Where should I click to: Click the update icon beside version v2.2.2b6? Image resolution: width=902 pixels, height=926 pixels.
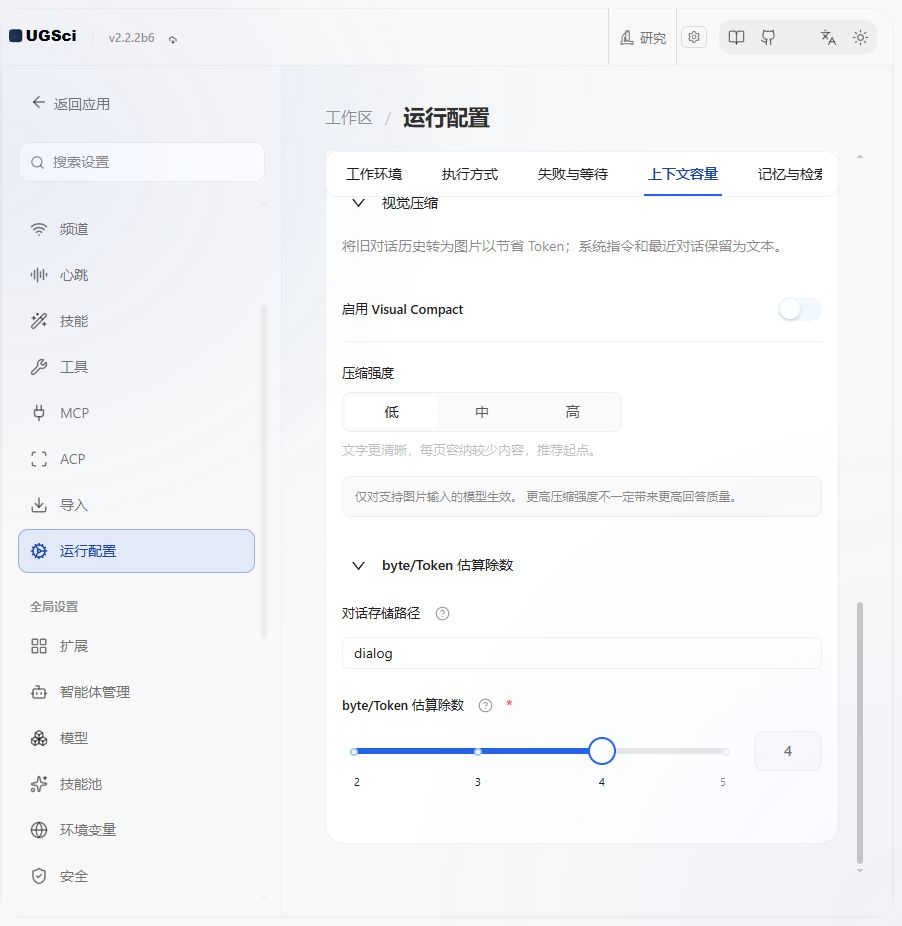click(173, 39)
